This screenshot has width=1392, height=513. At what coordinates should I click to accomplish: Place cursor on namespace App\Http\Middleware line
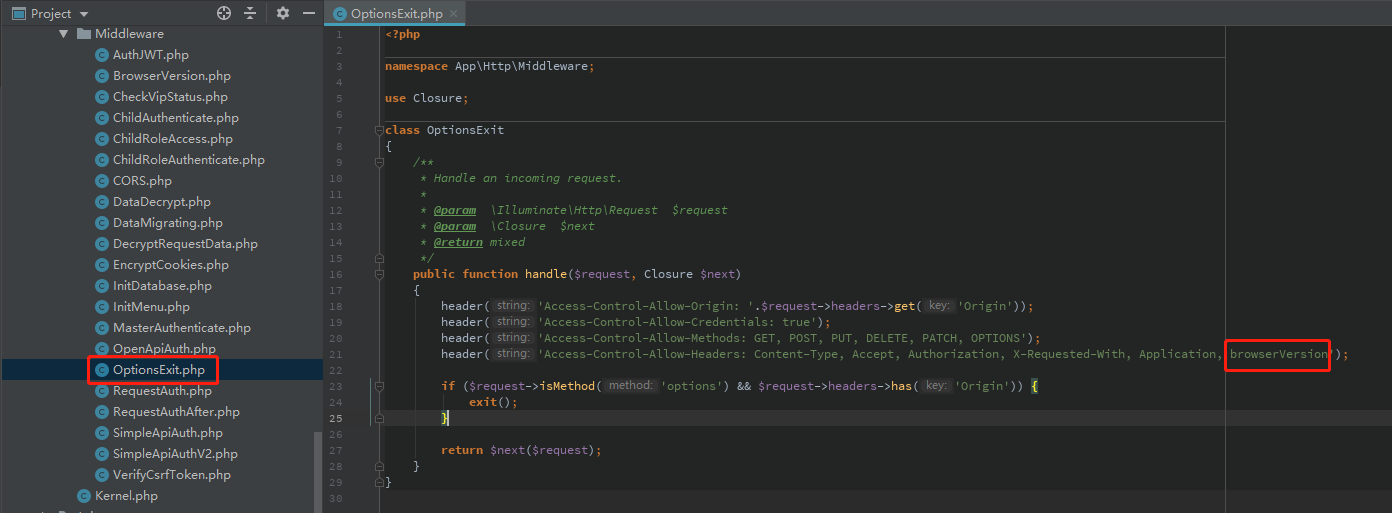pos(489,66)
